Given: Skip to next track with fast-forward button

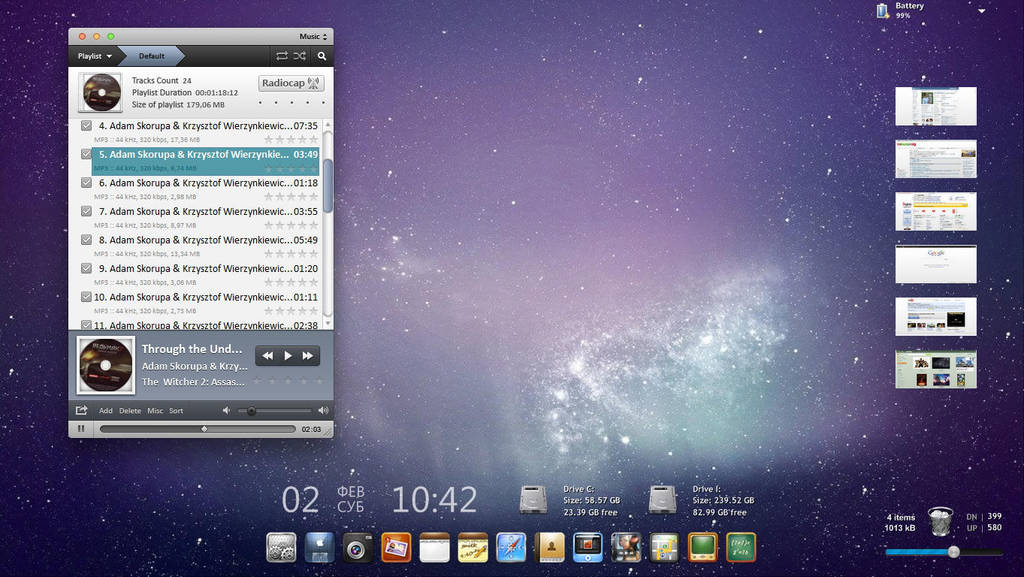Looking at the screenshot, I should [x=308, y=356].
